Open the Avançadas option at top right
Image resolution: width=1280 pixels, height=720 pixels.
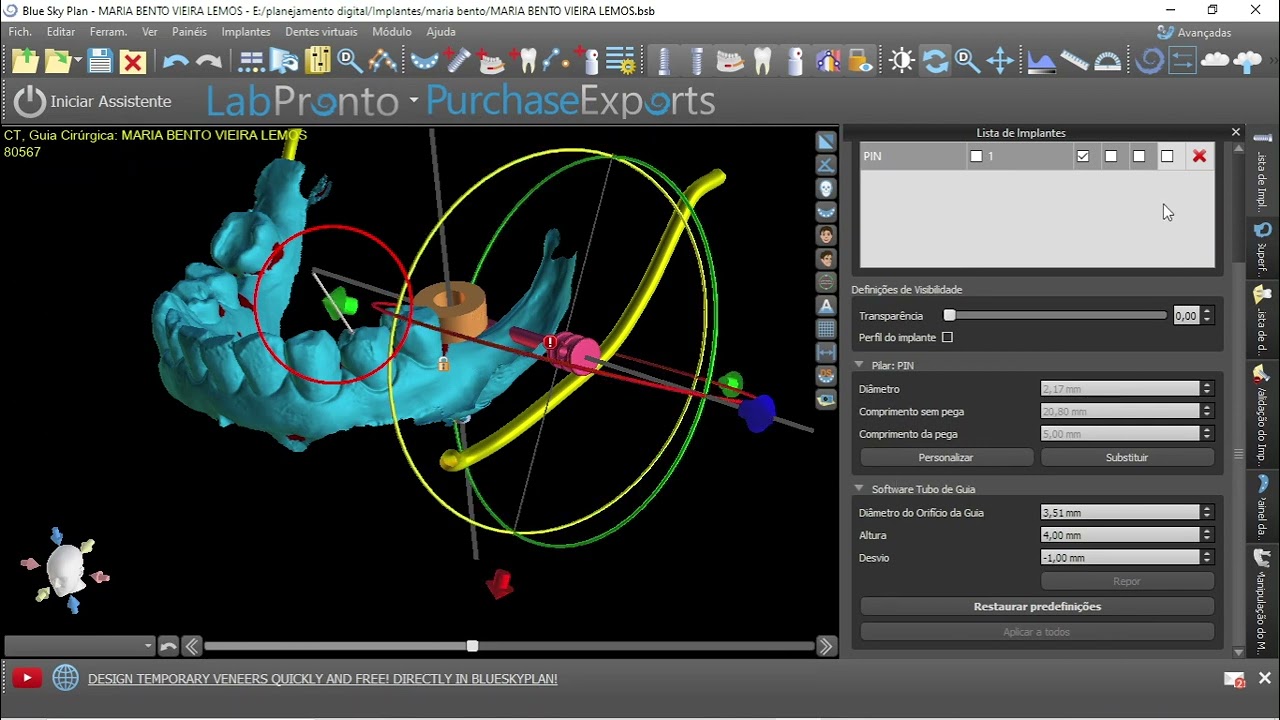[x=1195, y=32]
